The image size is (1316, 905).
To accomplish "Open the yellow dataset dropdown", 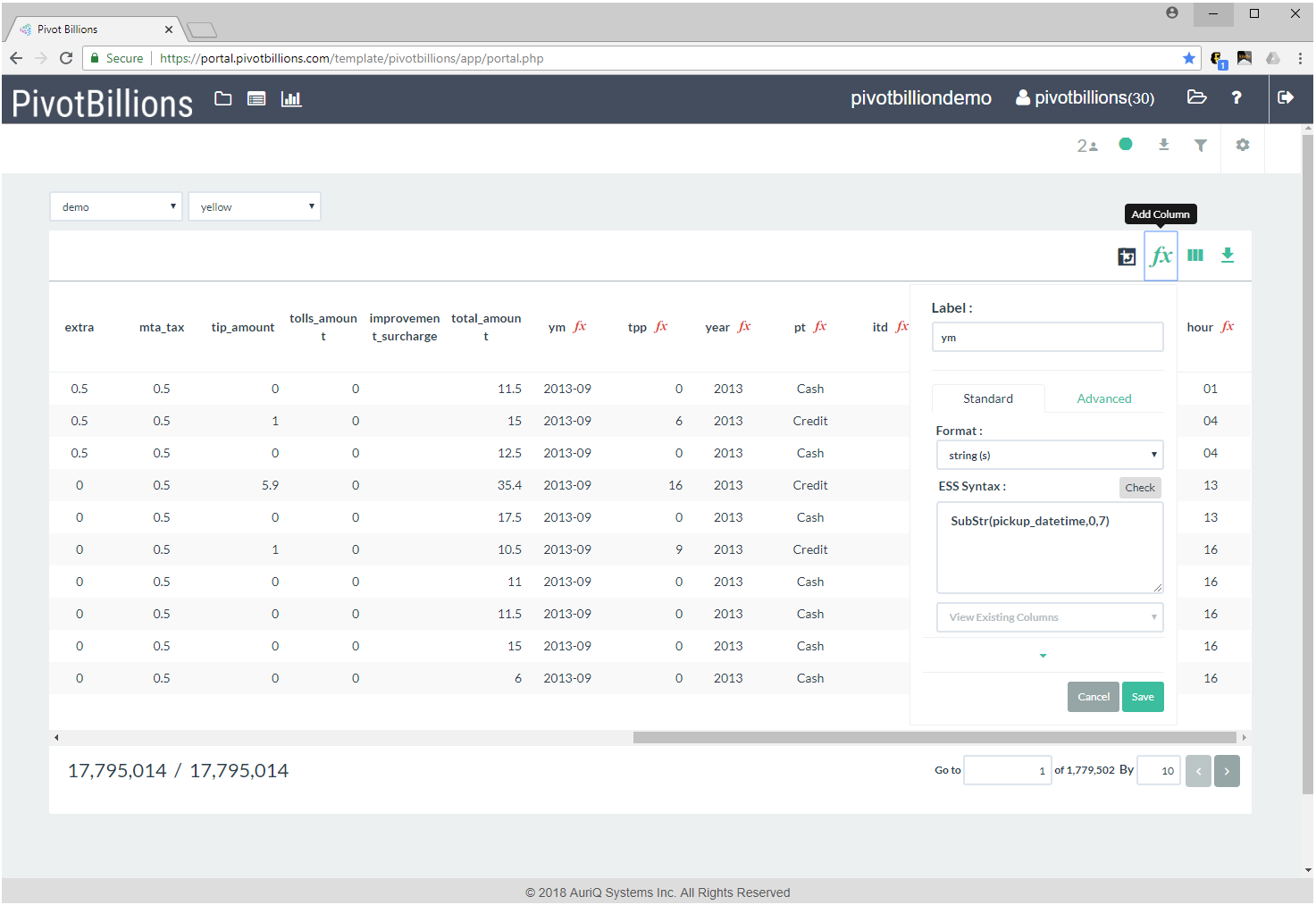I will click(x=255, y=206).
